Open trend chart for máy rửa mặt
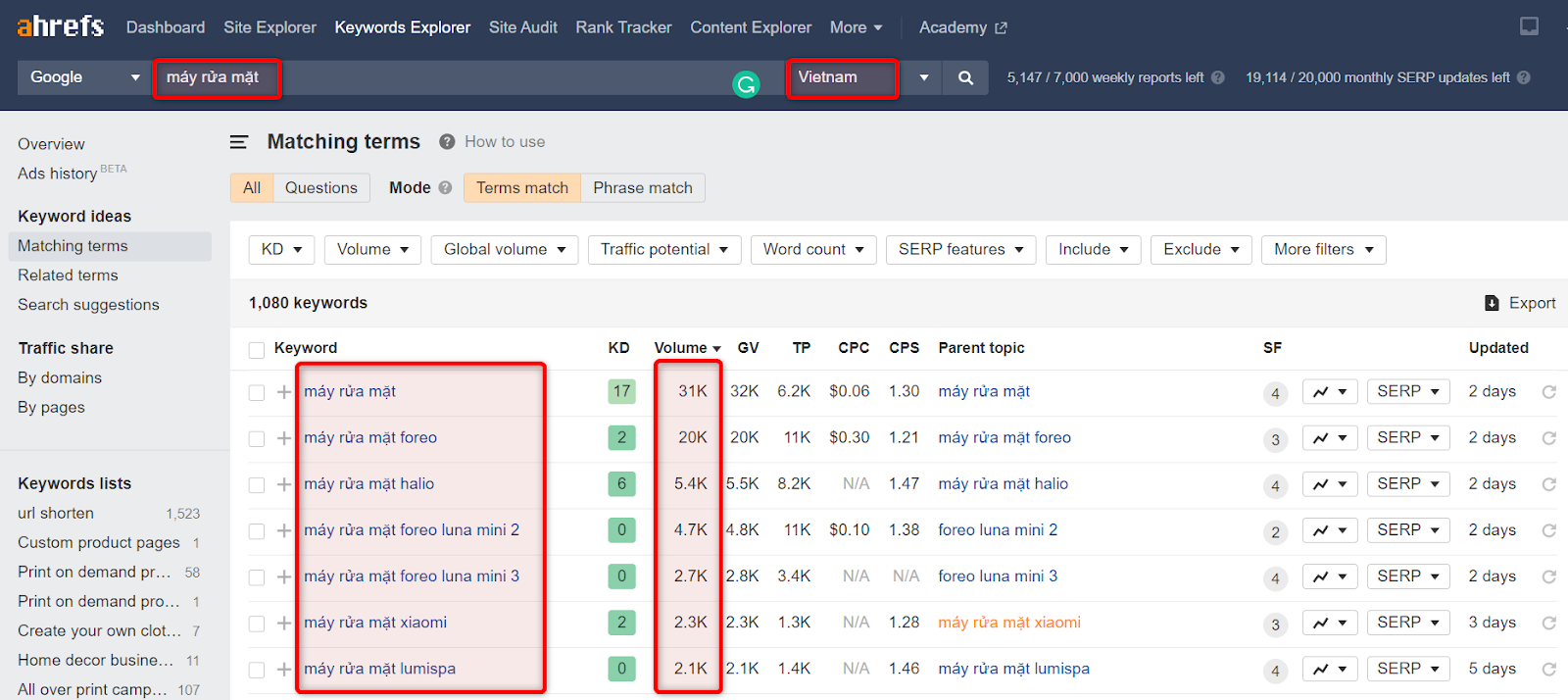Image resolution: width=1568 pixels, height=700 pixels. coord(1330,392)
